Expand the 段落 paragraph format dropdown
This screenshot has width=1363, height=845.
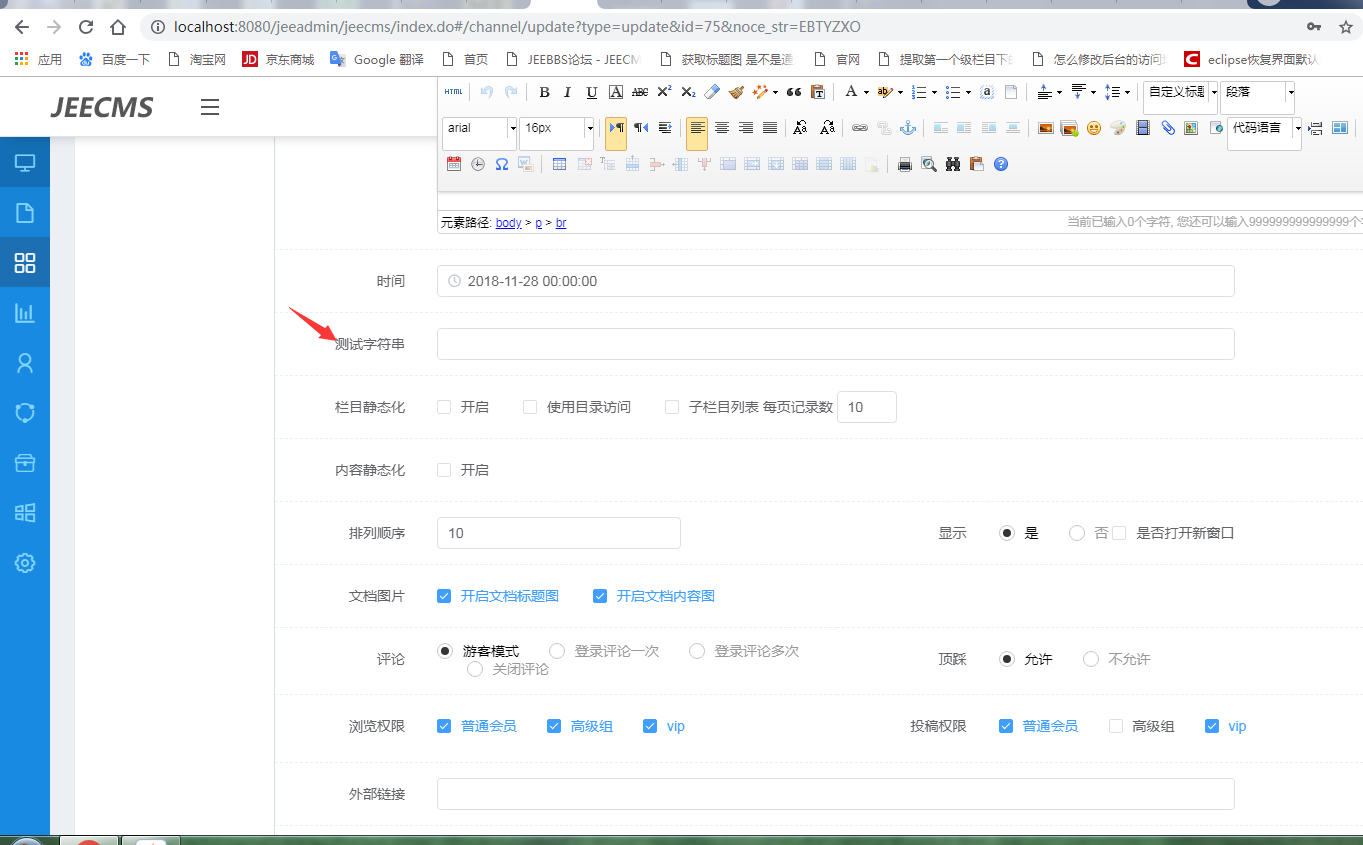(x=1290, y=92)
